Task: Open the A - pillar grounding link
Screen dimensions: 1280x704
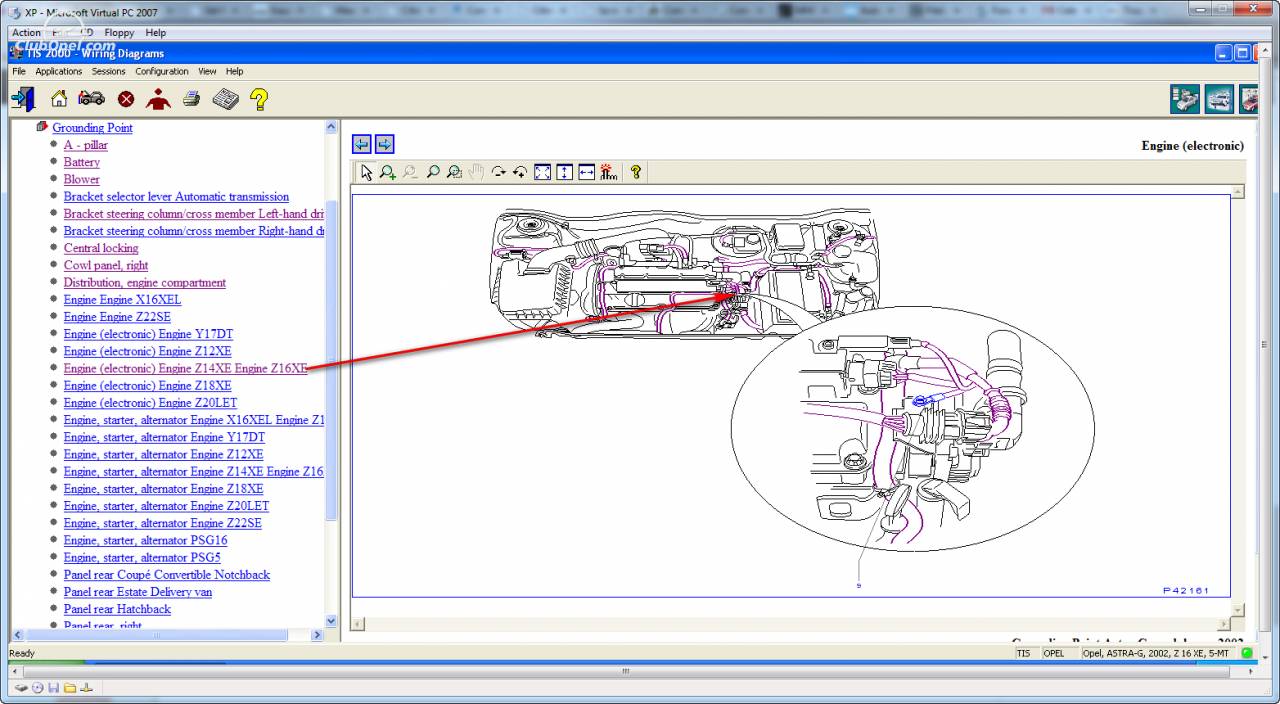Action: (x=86, y=145)
